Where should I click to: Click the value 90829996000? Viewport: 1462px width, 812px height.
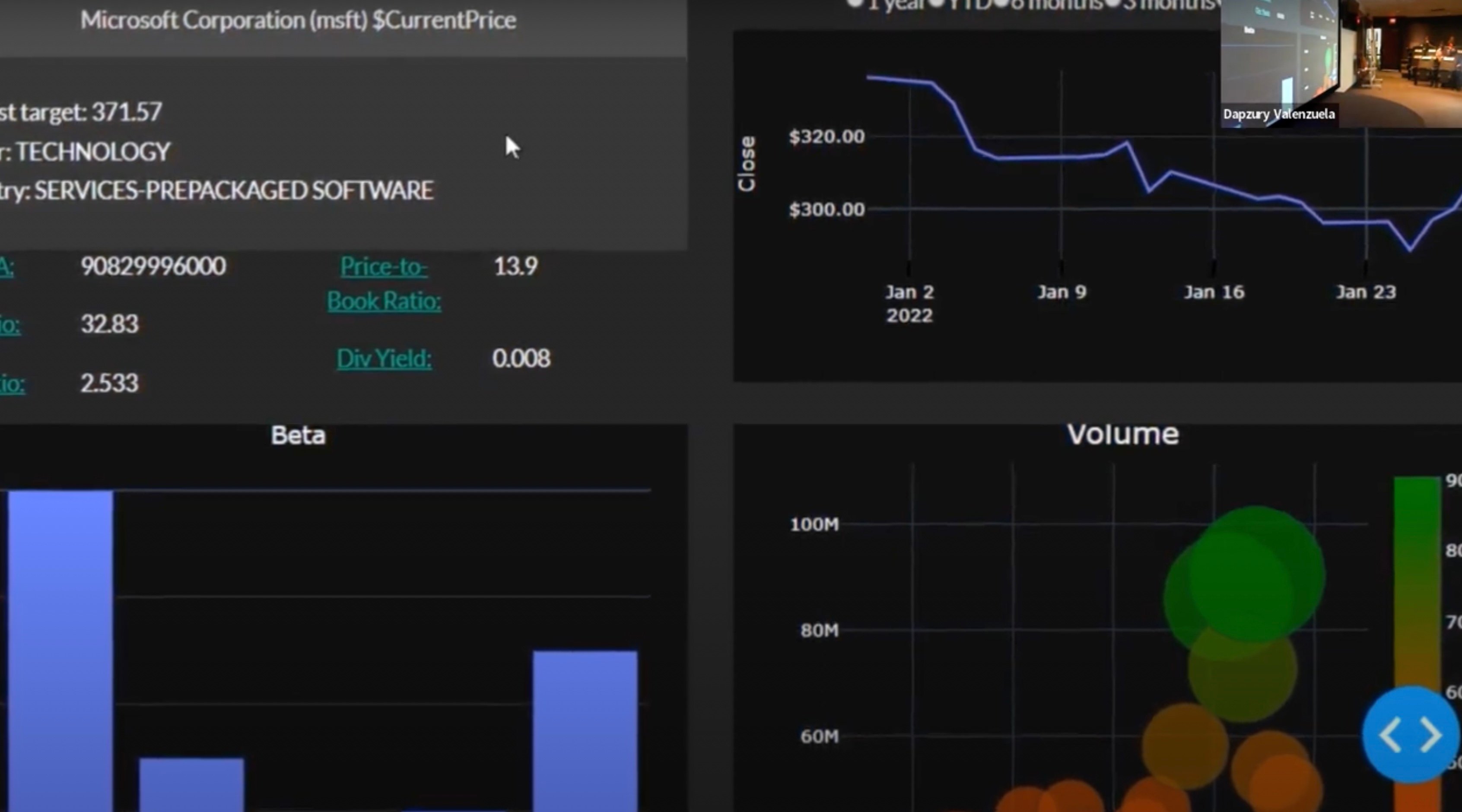(x=153, y=266)
